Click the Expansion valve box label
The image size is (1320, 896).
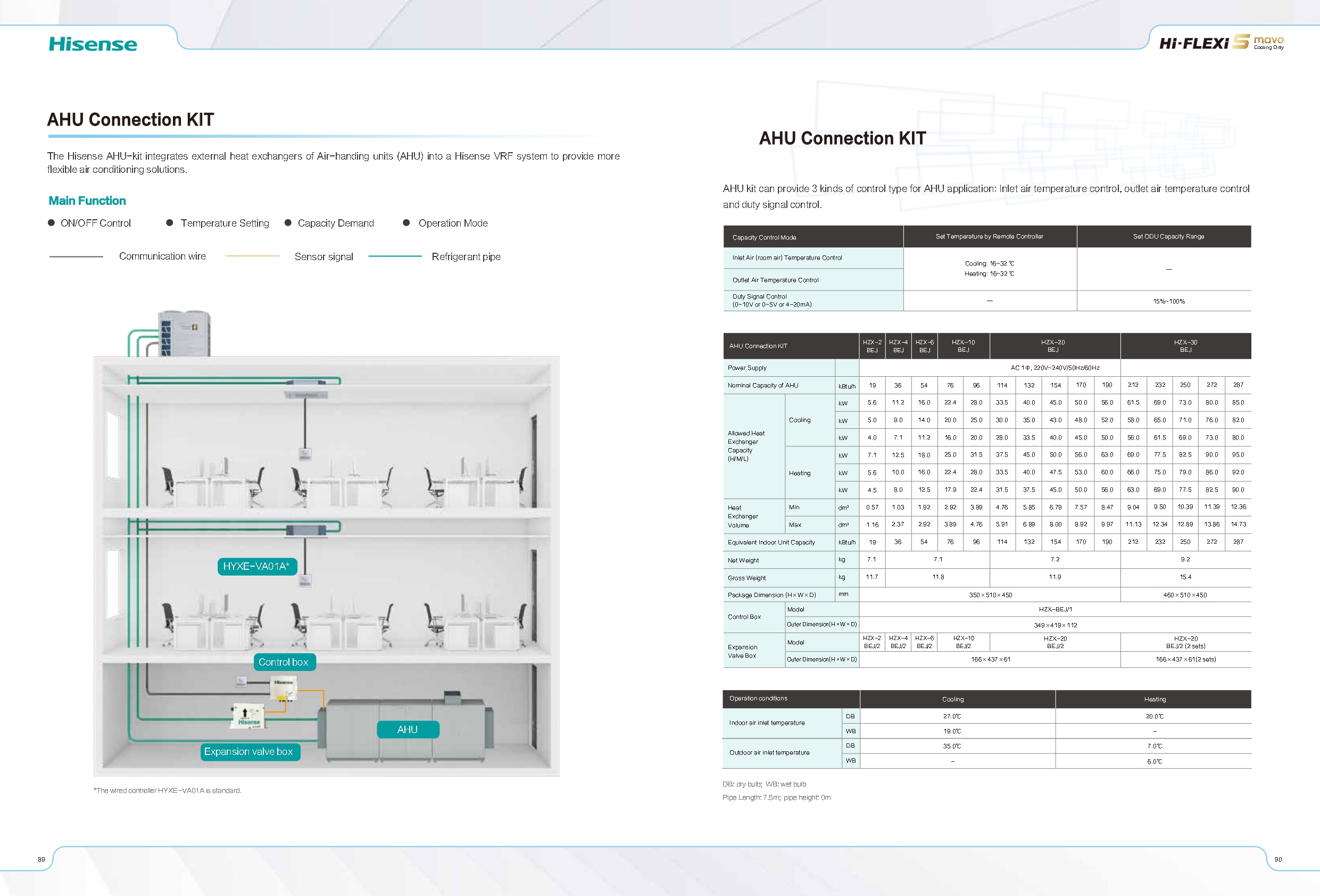[x=249, y=752]
